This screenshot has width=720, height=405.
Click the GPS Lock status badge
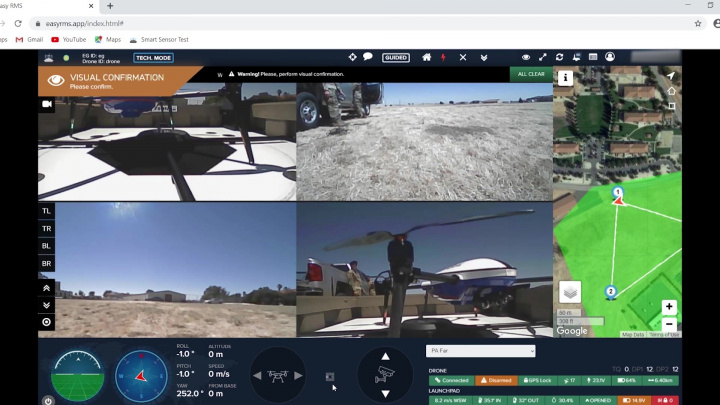click(x=537, y=380)
